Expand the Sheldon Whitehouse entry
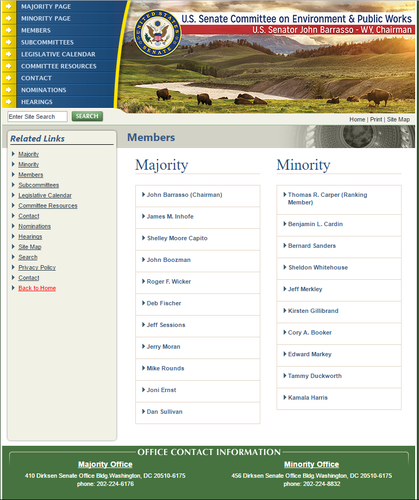The image size is (419, 500). pyautogui.click(x=339, y=268)
